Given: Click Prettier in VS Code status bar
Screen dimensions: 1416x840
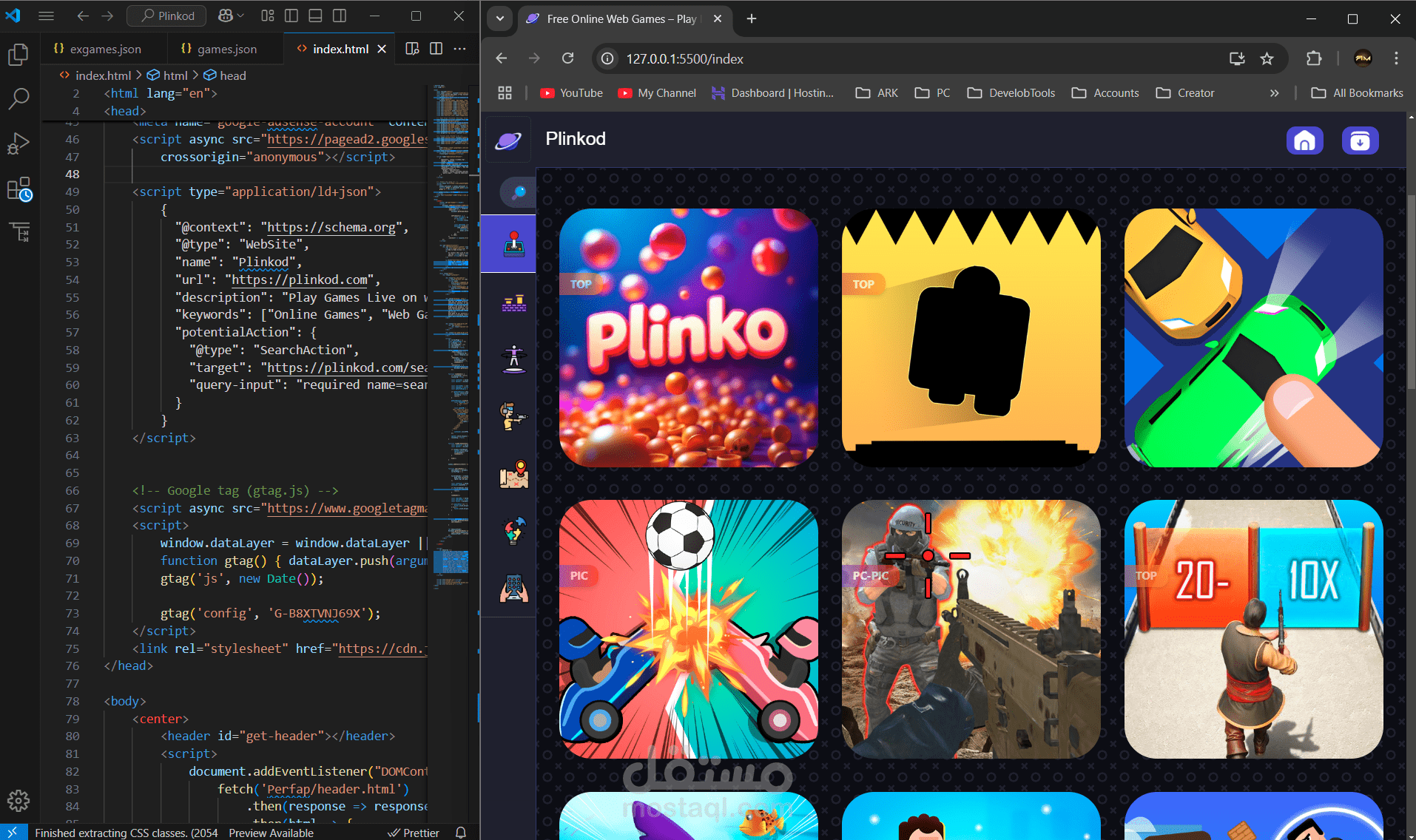Looking at the screenshot, I should 414,833.
